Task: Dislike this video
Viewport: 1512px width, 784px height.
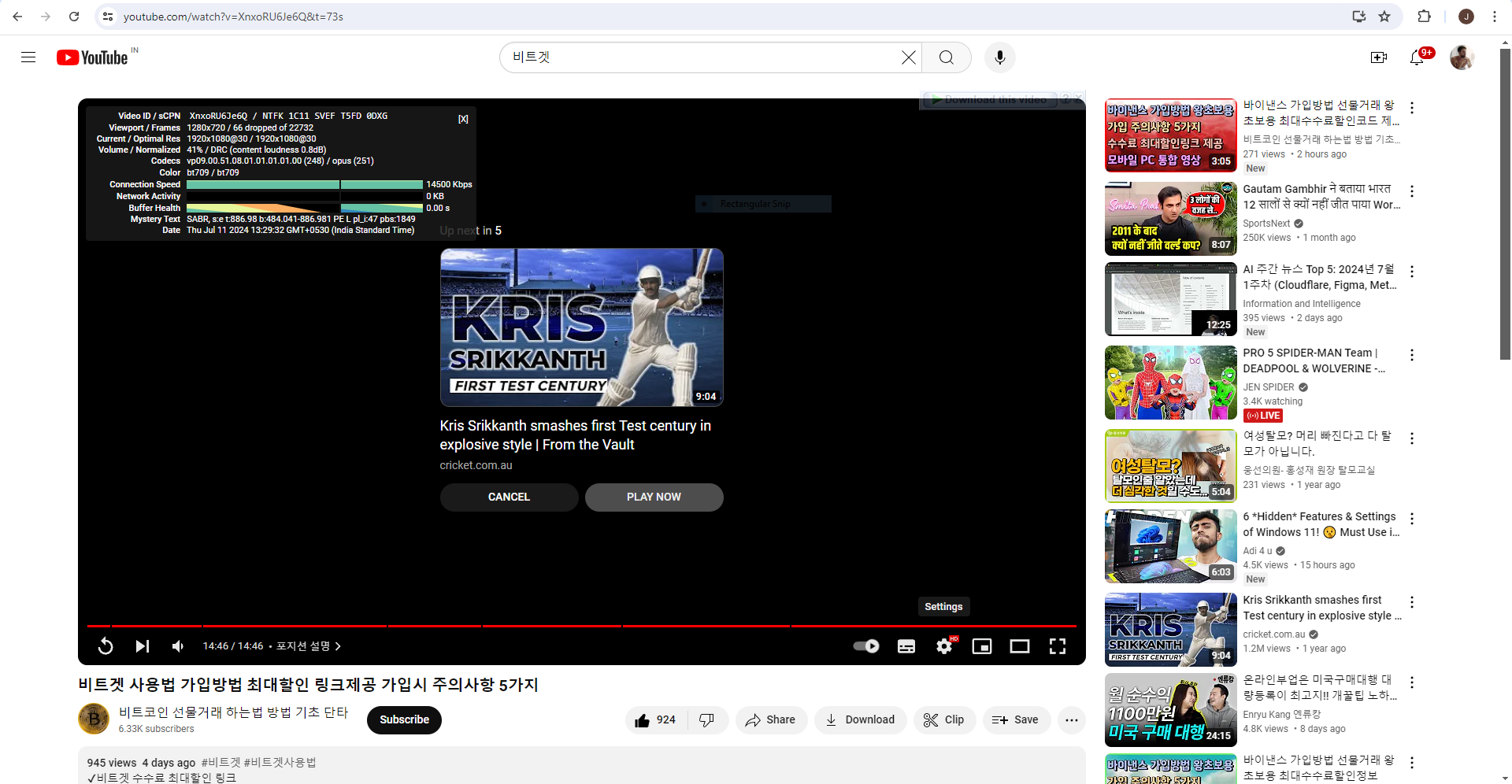Action: click(706, 720)
